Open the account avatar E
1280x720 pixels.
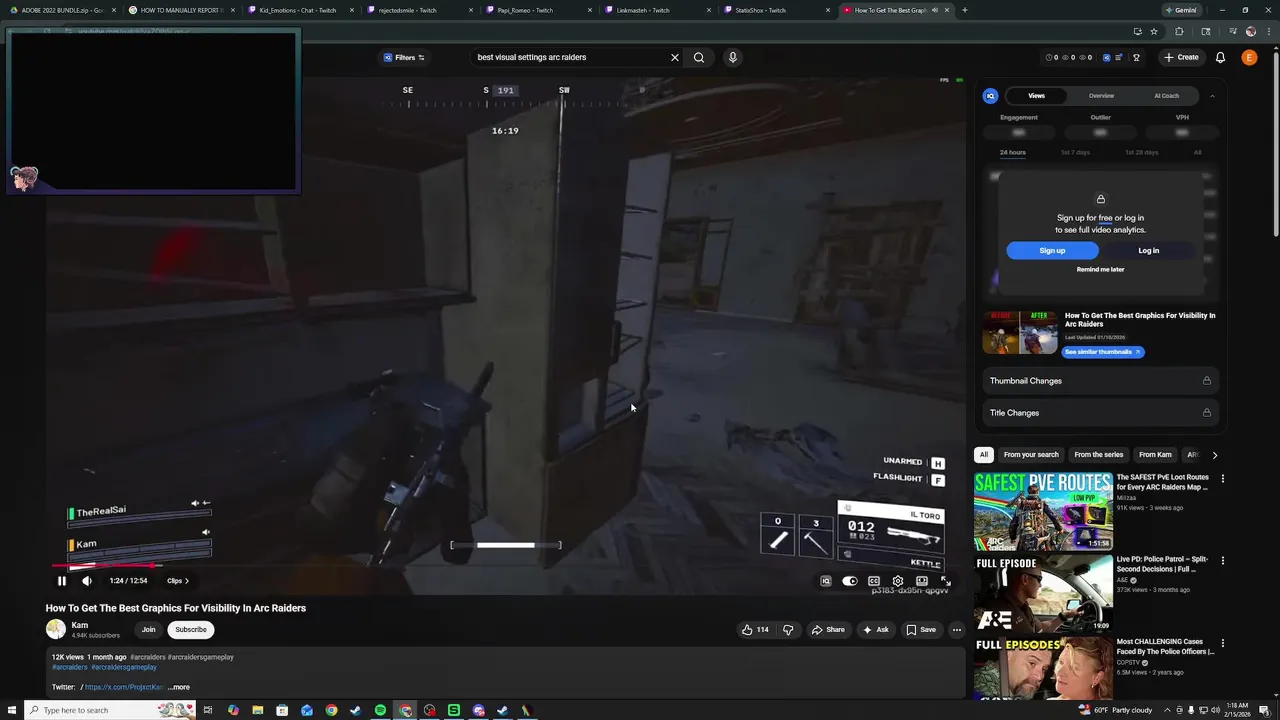pos(1249,57)
